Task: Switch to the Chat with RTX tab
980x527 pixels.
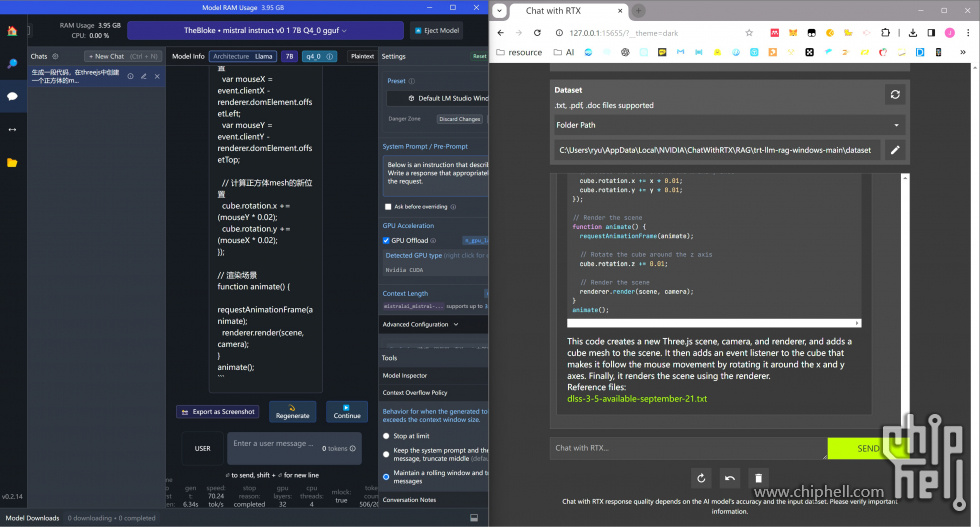Action: tap(567, 11)
